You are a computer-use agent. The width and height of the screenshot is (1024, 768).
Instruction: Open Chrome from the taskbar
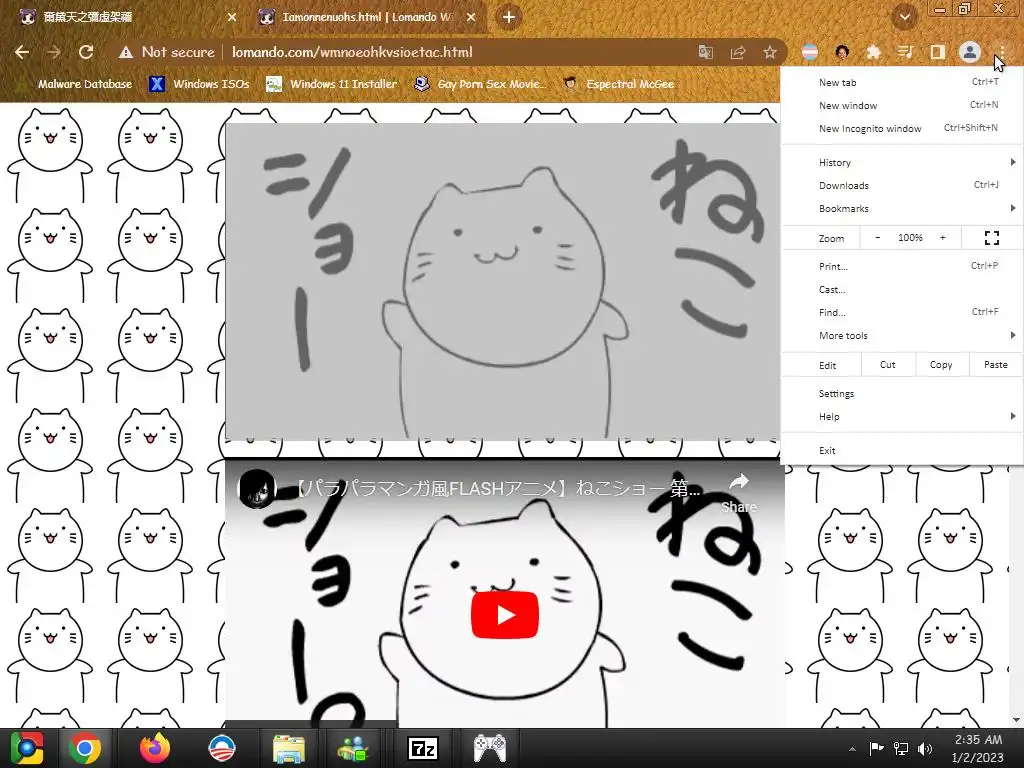(86, 748)
